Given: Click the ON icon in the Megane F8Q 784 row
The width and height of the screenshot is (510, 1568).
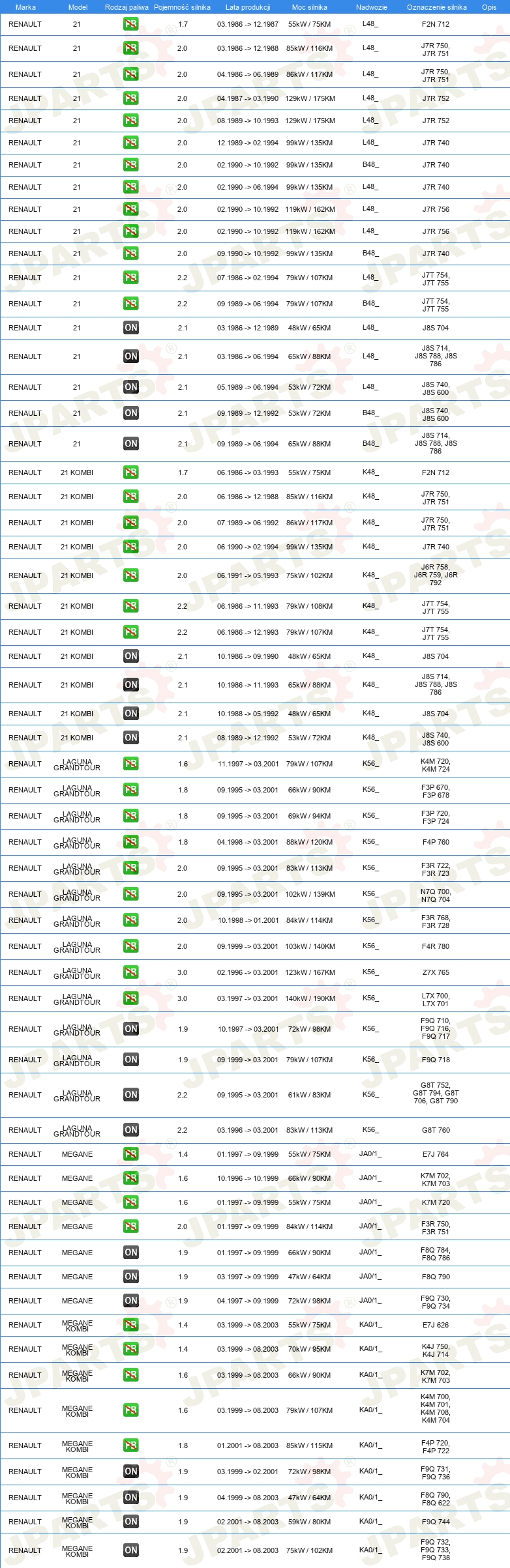Looking at the screenshot, I should [x=131, y=1253].
